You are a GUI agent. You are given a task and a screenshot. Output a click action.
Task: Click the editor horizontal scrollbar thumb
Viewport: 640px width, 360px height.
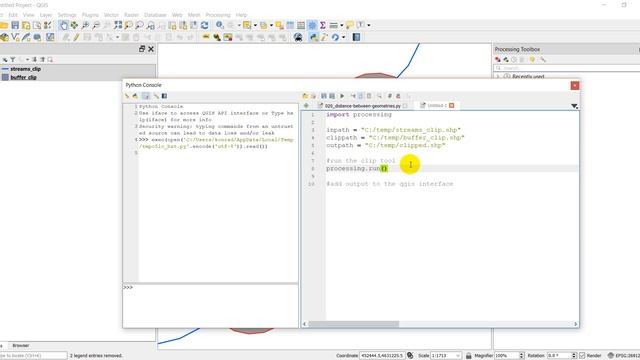[x=353, y=324]
